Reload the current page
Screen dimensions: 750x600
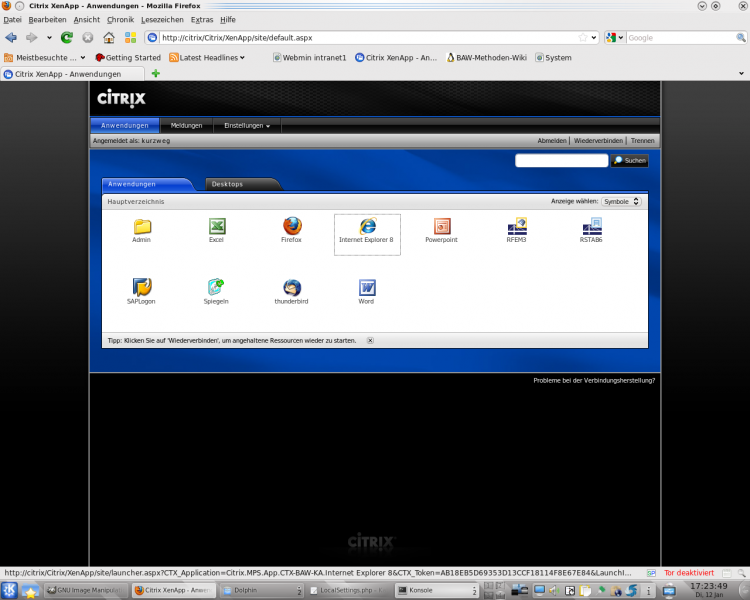pyautogui.click(x=67, y=38)
